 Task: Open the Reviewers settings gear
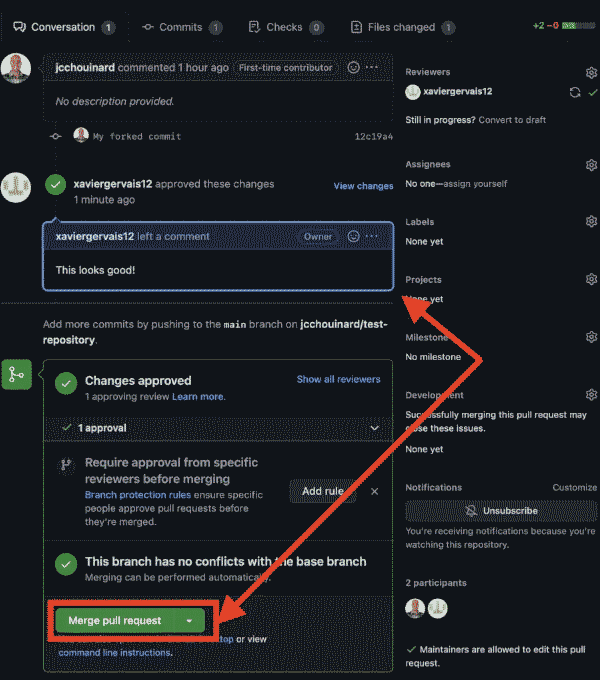tap(591, 73)
